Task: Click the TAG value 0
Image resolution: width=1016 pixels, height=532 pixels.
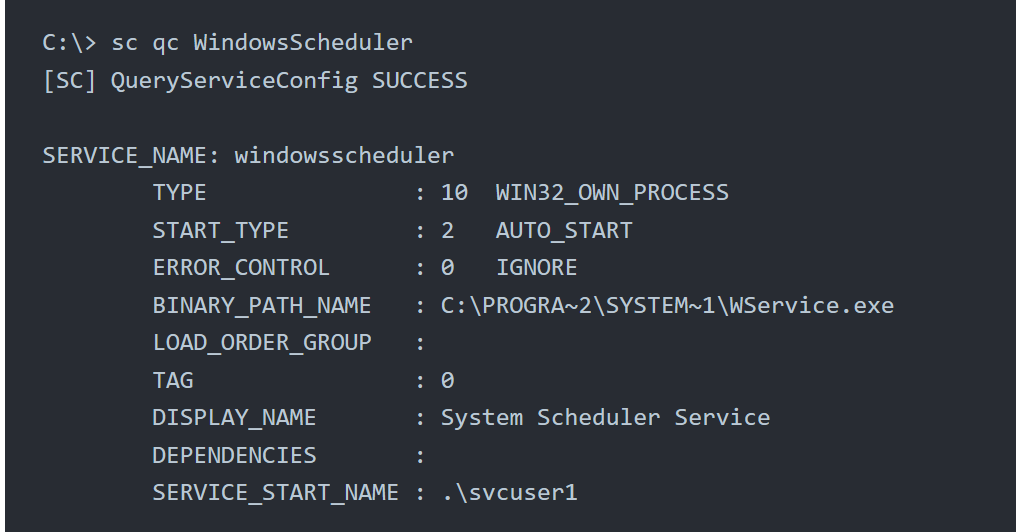Action: (x=448, y=380)
